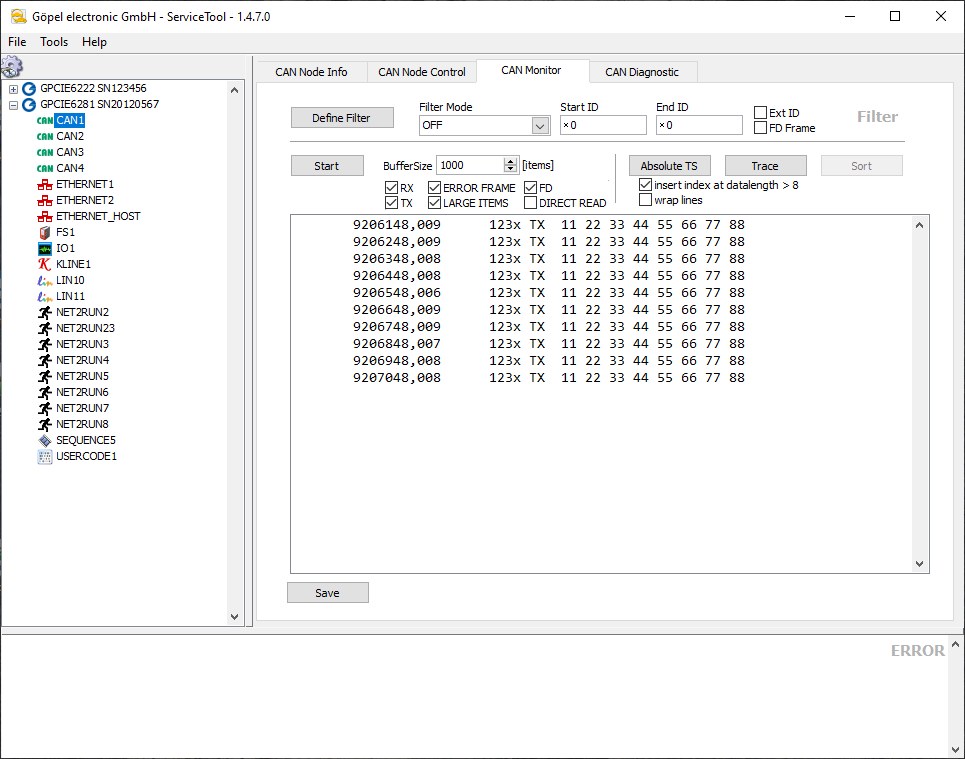Open the Filter Mode dropdown
This screenshot has width=965, height=759.
click(540, 126)
